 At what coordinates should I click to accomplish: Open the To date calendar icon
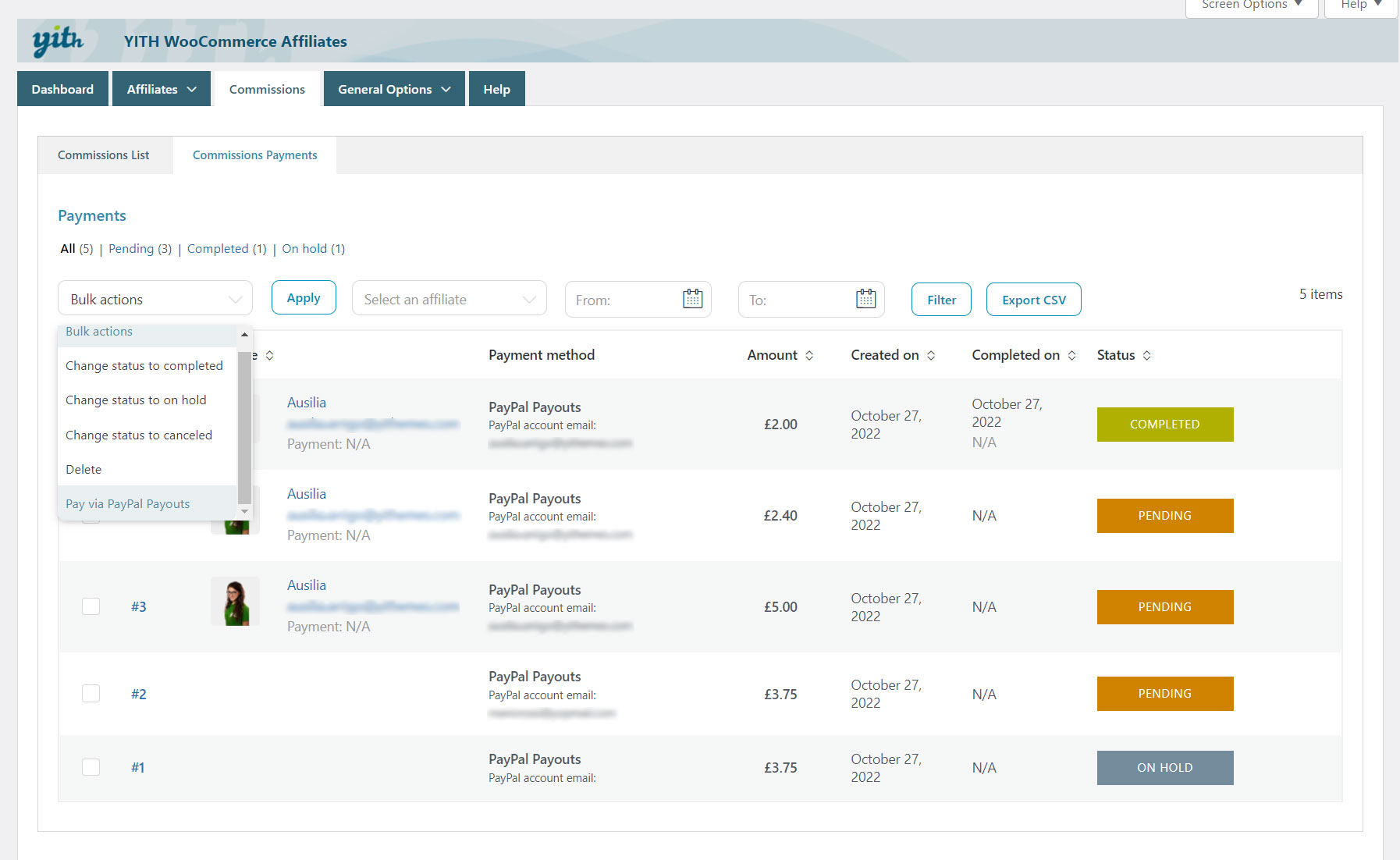pyautogui.click(x=866, y=299)
